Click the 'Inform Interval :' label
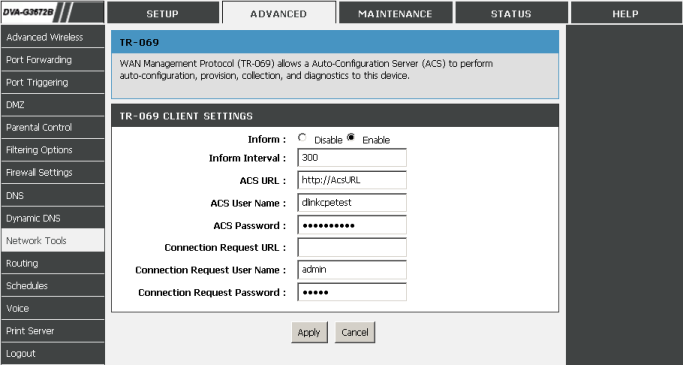The image size is (683, 365). (x=247, y=158)
